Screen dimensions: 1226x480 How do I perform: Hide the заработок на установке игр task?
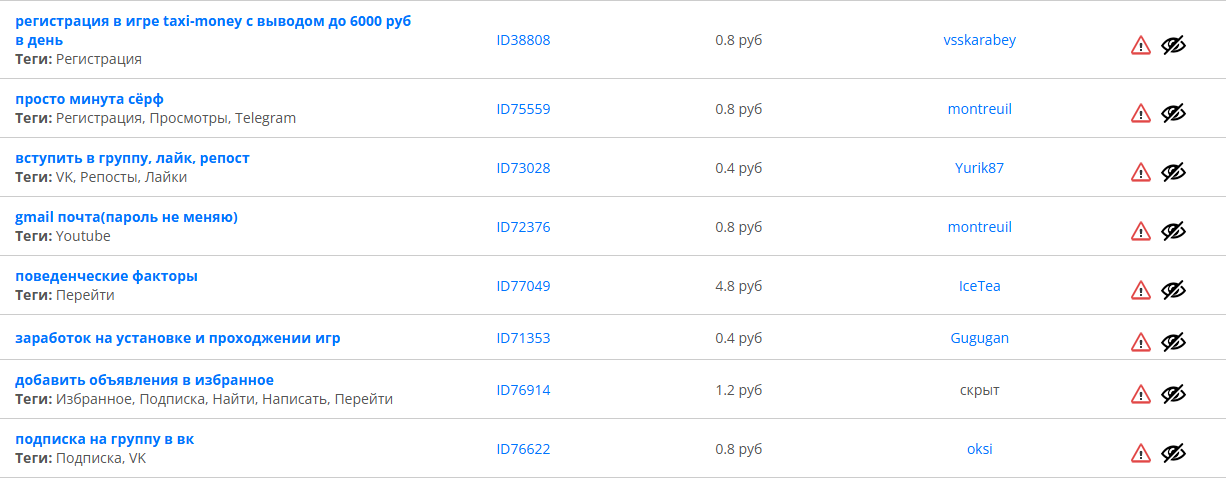1174,342
